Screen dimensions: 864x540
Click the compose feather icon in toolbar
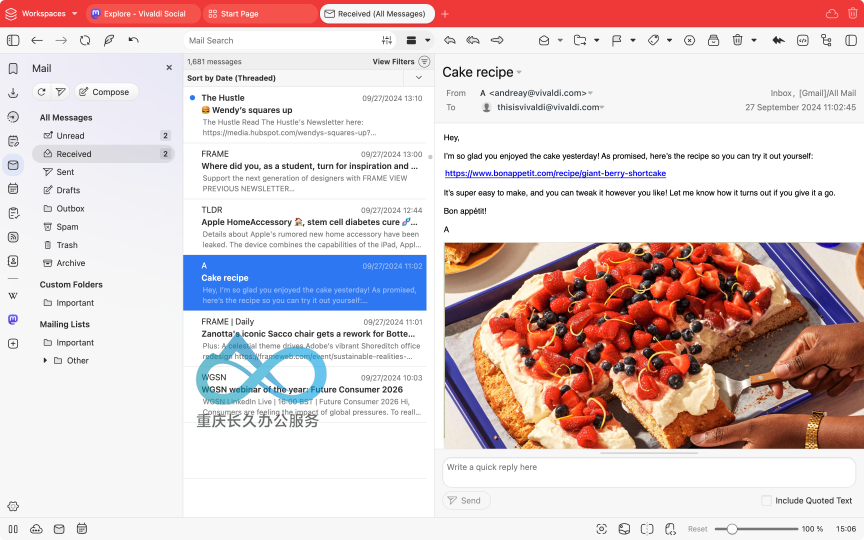pyautogui.click(x=109, y=40)
